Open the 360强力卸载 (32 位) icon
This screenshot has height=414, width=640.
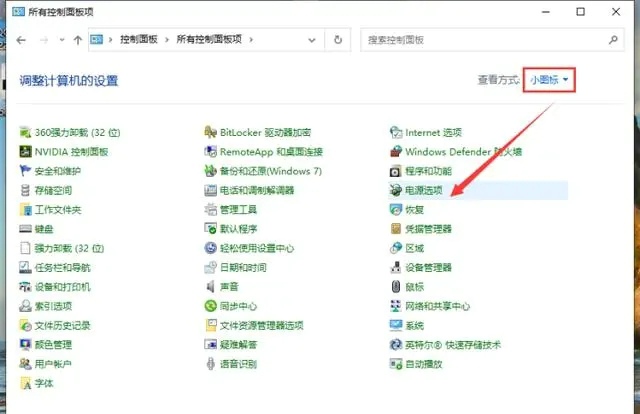(x=25, y=132)
